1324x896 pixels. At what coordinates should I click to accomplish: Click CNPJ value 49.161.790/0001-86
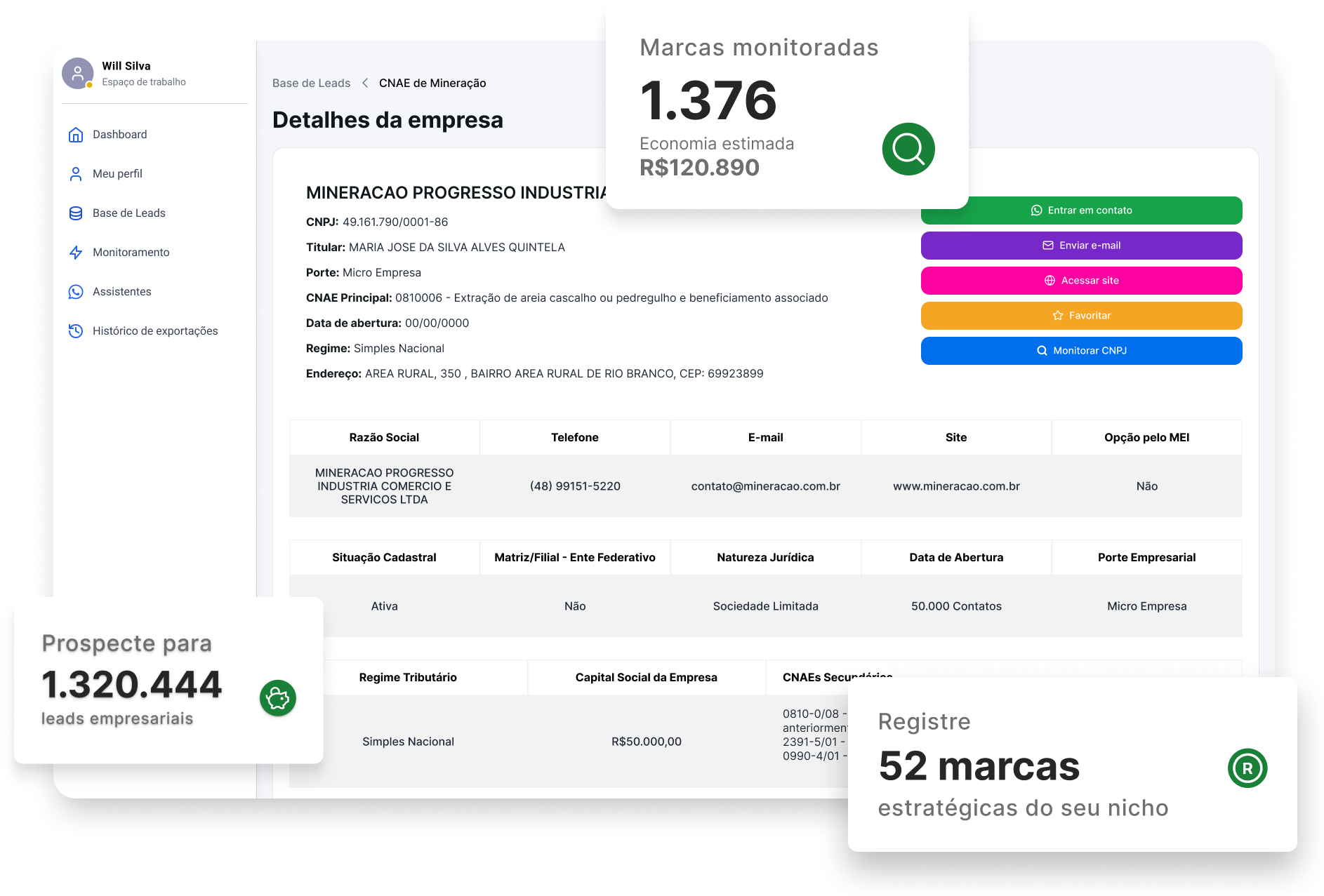pos(395,222)
